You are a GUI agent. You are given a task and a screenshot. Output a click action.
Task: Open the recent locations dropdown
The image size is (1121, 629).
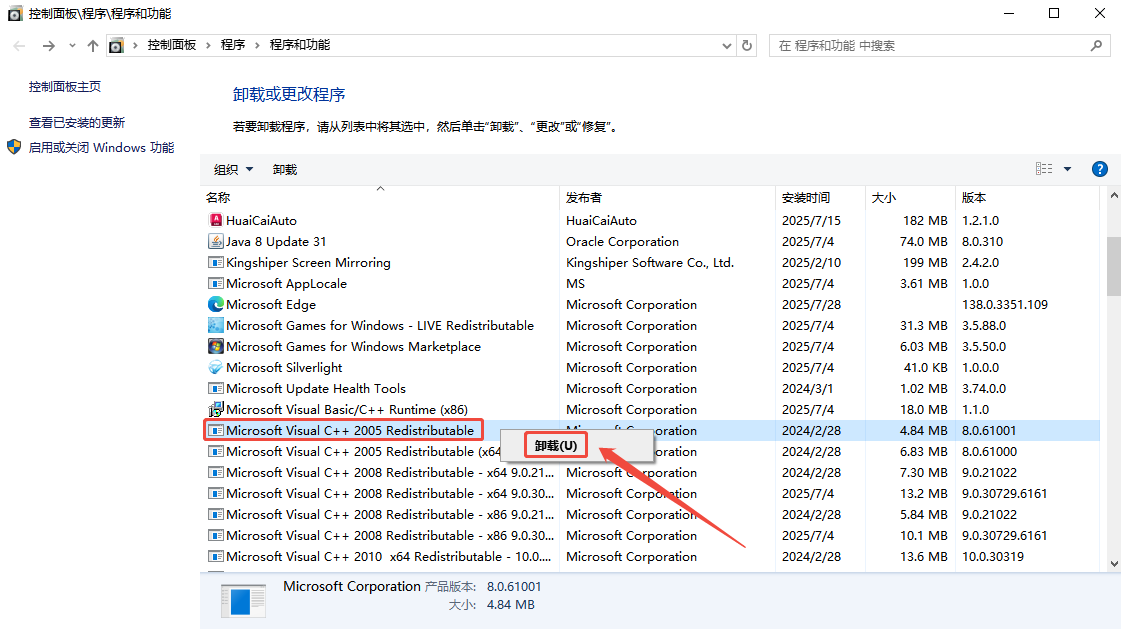tap(72, 46)
